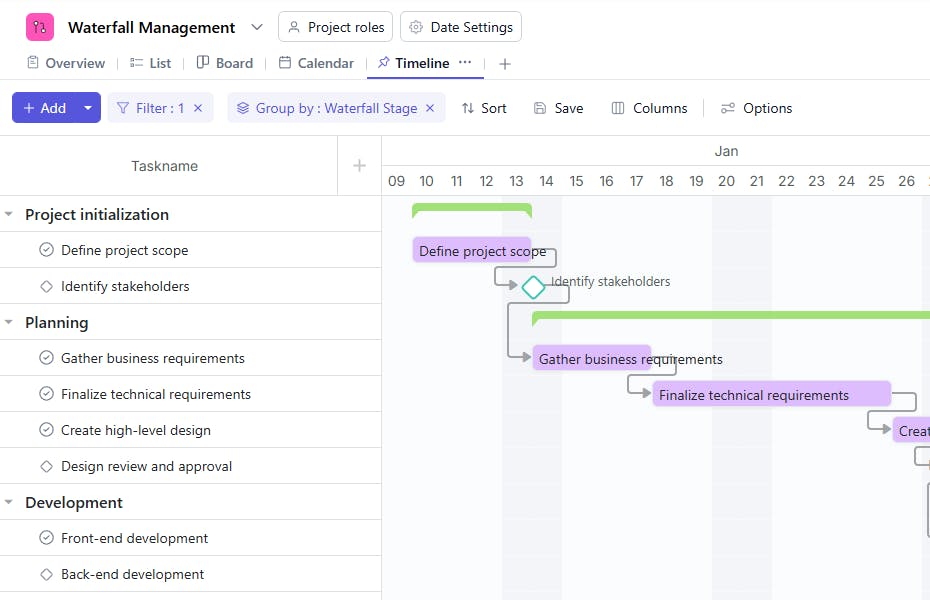The height and width of the screenshot is (600, 930).
Task: Open the Date Settings gear button
Action: pyautogui.click(x=461, y=27)
